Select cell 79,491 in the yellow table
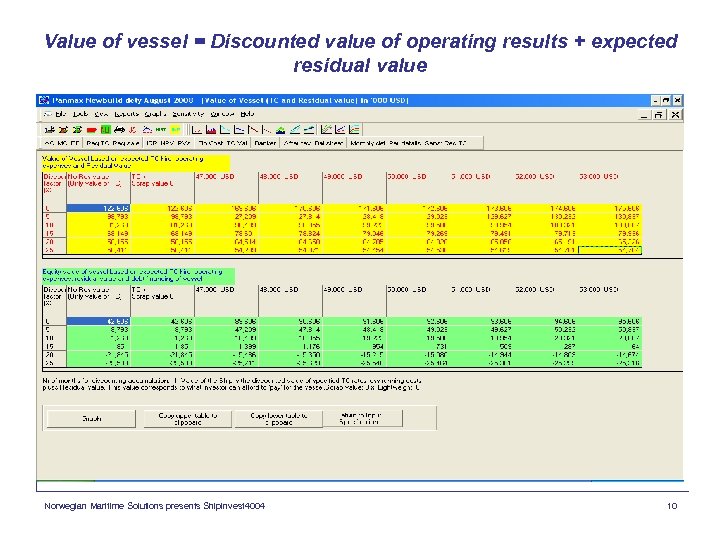Image resolution: width=720 pixels, height=540 pixels. (481, 233)
